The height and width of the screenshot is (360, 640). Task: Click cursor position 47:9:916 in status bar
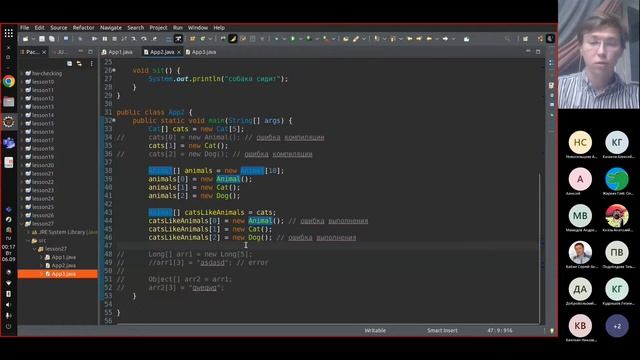tap(500, 331)
